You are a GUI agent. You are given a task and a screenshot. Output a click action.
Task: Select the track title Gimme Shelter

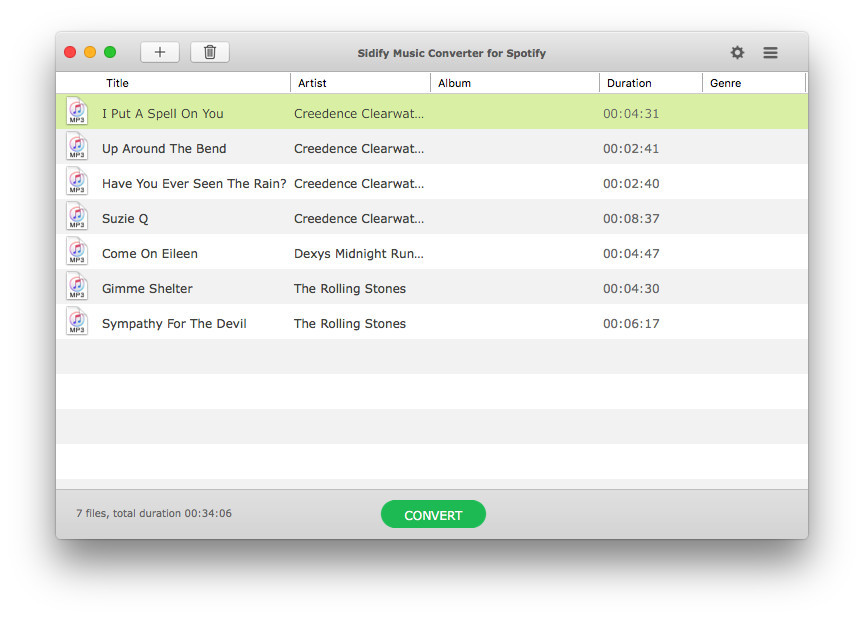coord(147,289)
